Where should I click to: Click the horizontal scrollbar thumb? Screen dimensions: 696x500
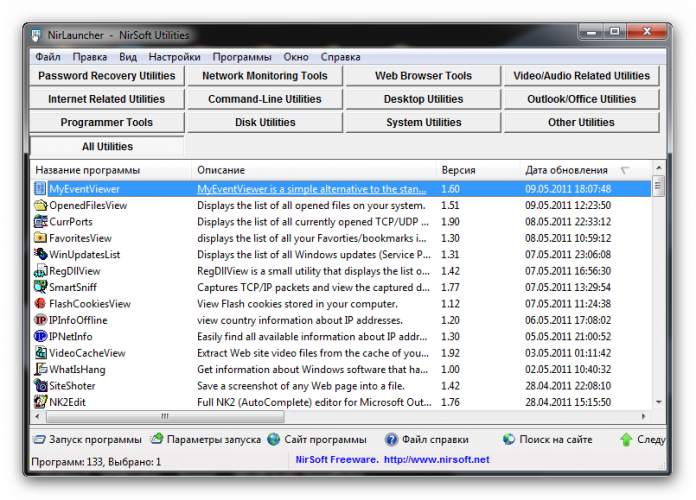pos(165,416)
